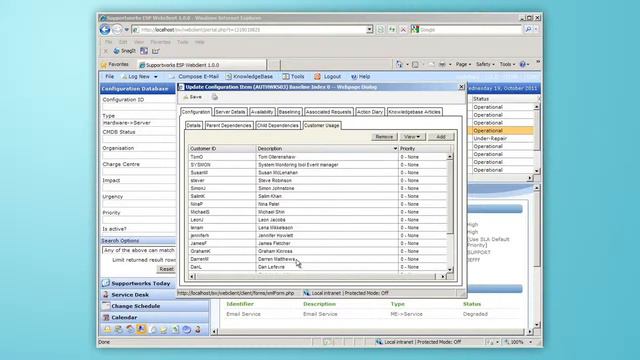Viewport: 640px width, 360px height.
Task: Click the IE Home icon in command bar
Action: tap(399, 64)
